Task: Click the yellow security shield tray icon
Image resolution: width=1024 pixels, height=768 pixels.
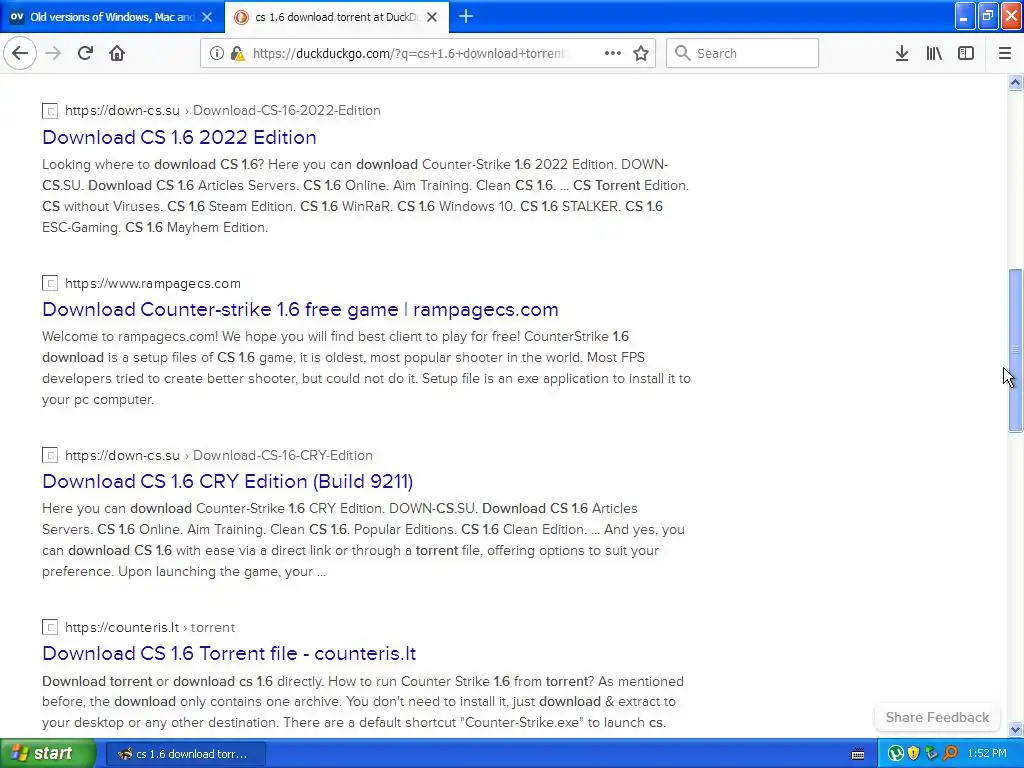Action: (914, 754)
